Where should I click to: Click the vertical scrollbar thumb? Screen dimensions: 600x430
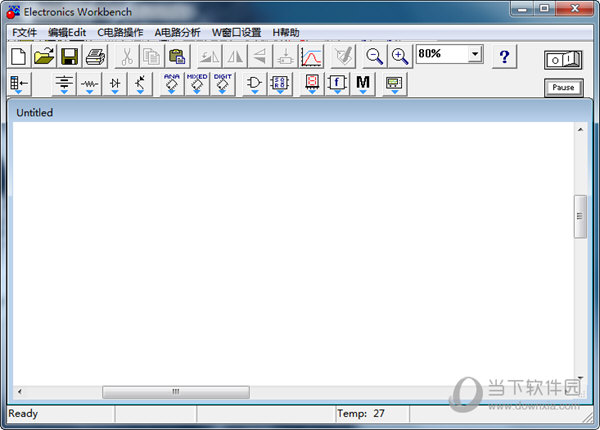pos(580,217)
